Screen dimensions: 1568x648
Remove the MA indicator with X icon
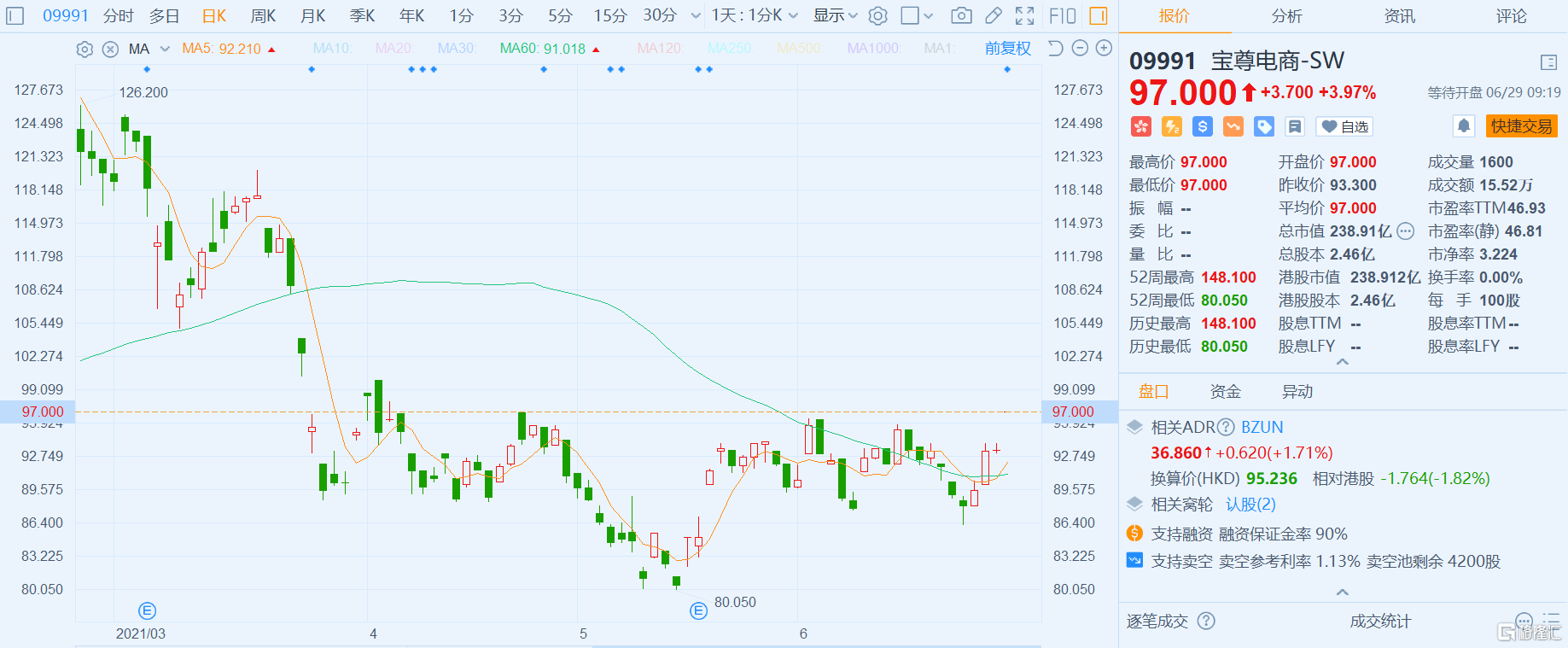[x=110, y=49]
